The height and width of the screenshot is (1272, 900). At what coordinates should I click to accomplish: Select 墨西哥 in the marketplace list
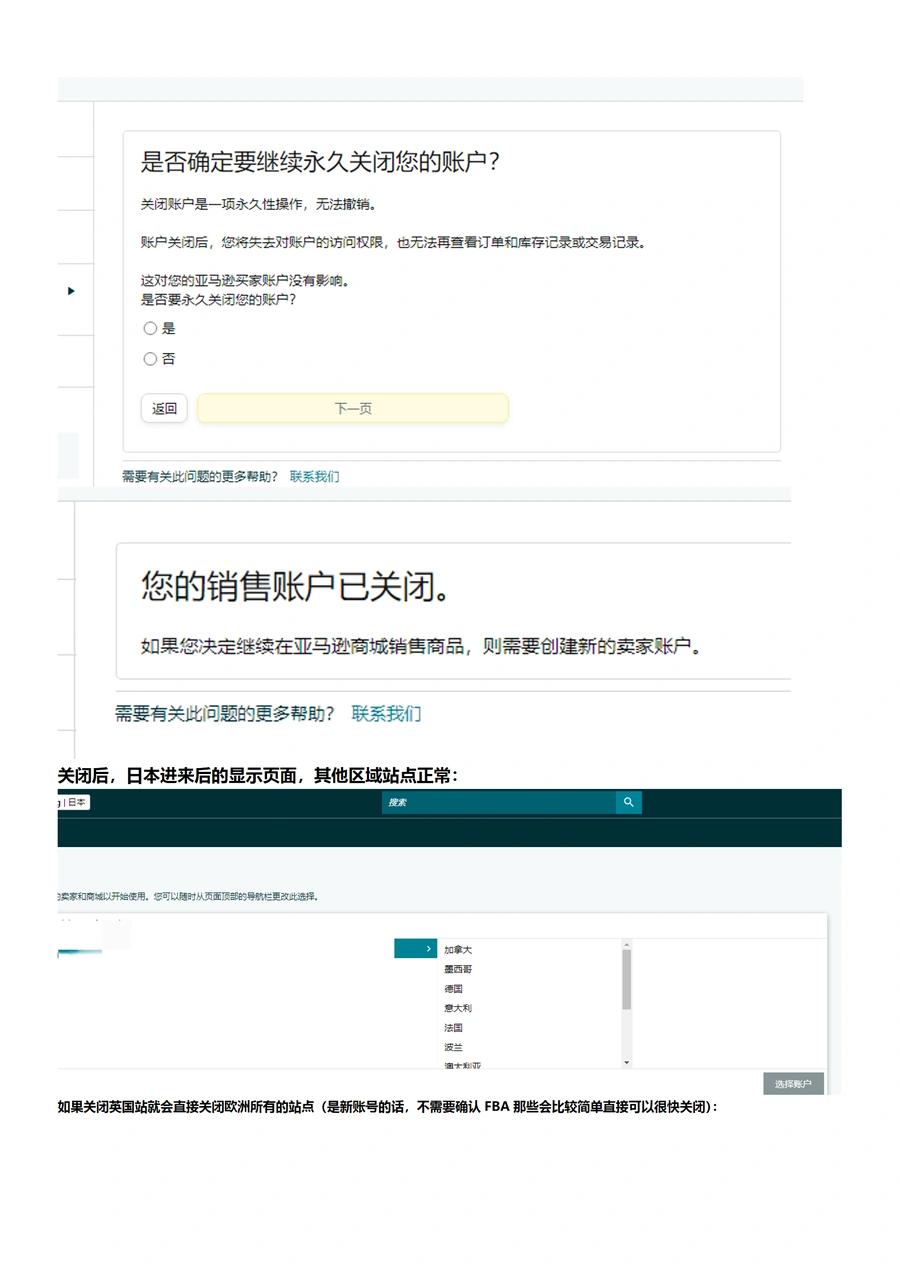[458, 969]
